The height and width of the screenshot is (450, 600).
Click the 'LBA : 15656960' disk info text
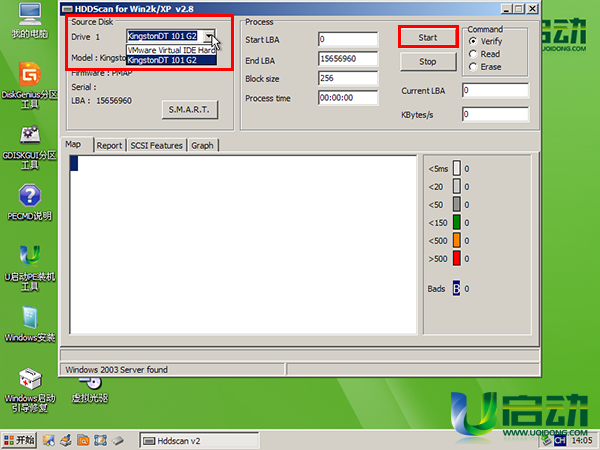point(101,101)
